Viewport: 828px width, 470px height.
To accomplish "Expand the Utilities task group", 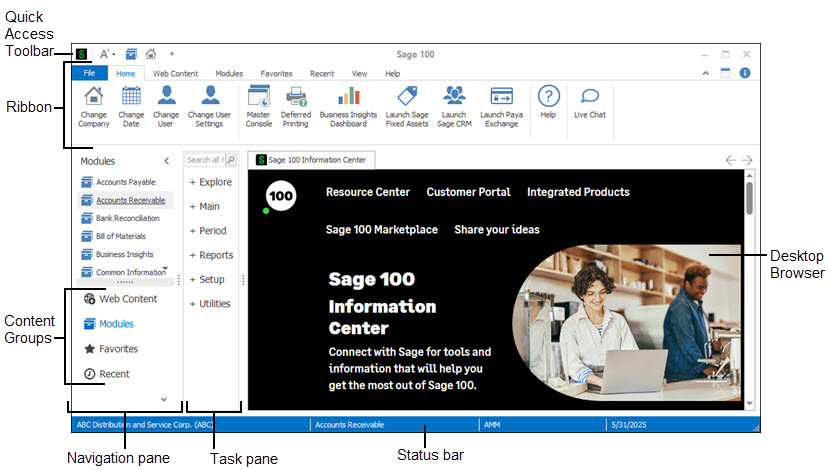I will point(210,304).
